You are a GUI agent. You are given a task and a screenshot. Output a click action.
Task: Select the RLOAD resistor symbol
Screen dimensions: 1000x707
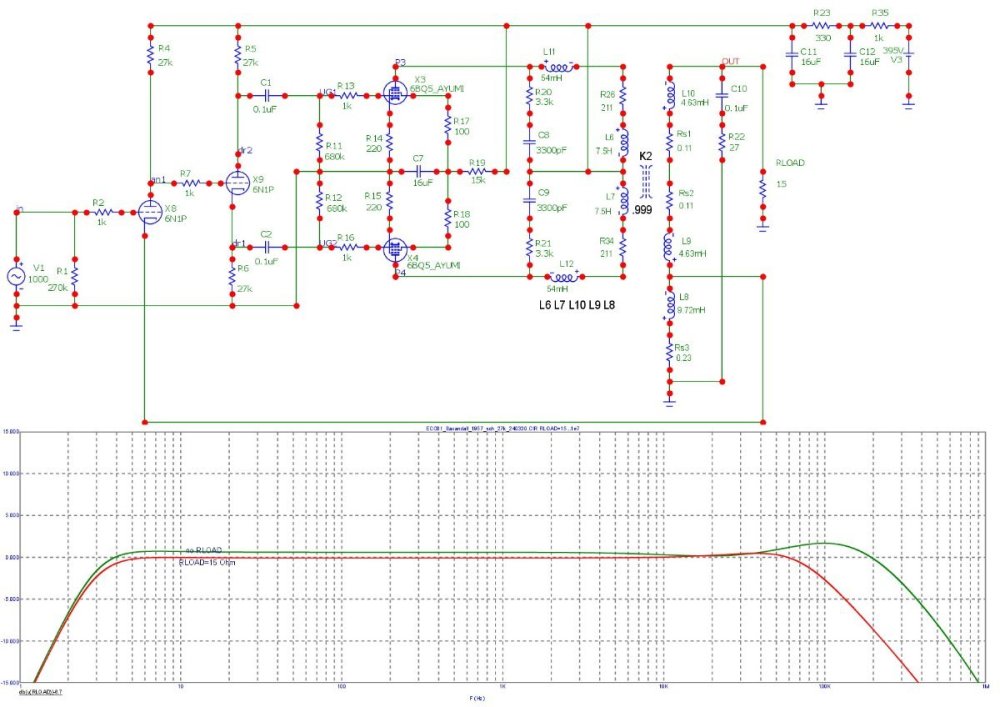[x=762, y=189]
